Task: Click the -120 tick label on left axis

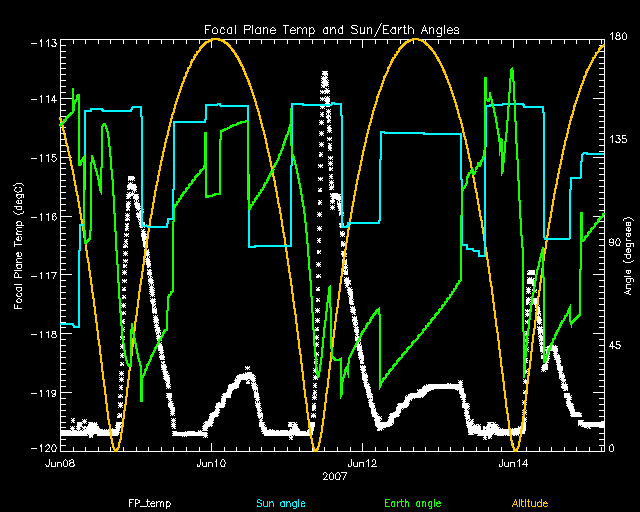Action: pyautogui.click(x=44, y=448)
